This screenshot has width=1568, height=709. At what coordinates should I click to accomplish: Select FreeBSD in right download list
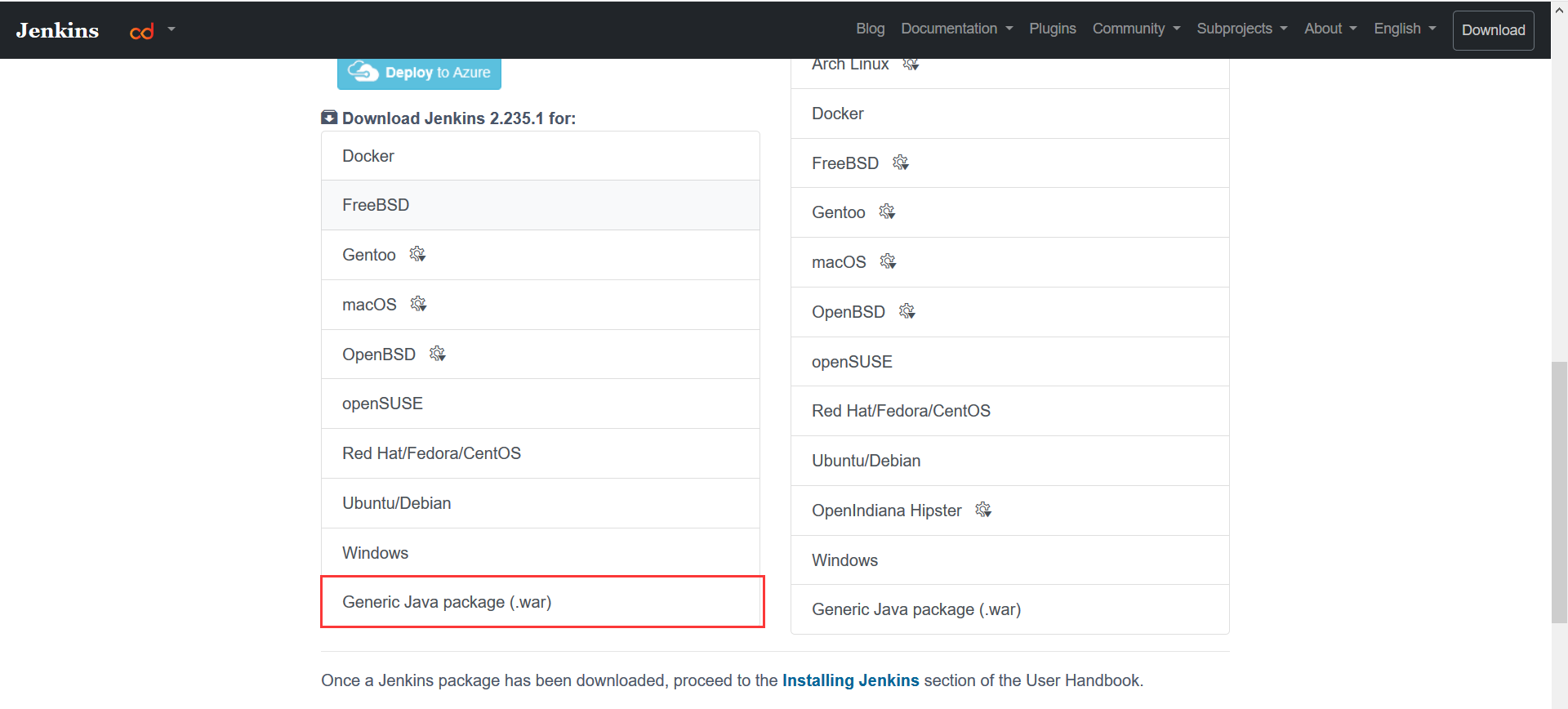pos(1010,163)
